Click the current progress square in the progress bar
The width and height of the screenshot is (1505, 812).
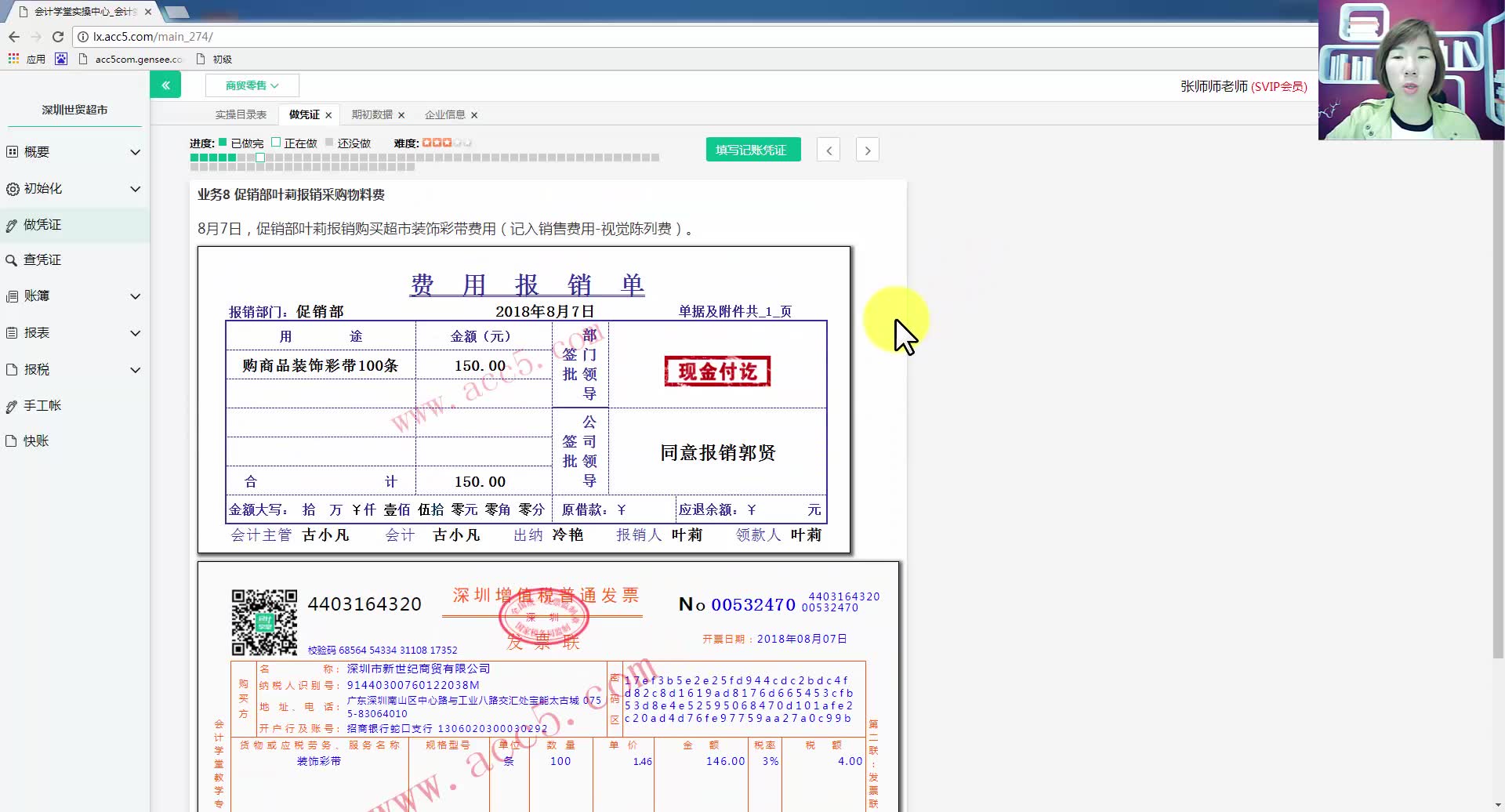pos(259,157)
